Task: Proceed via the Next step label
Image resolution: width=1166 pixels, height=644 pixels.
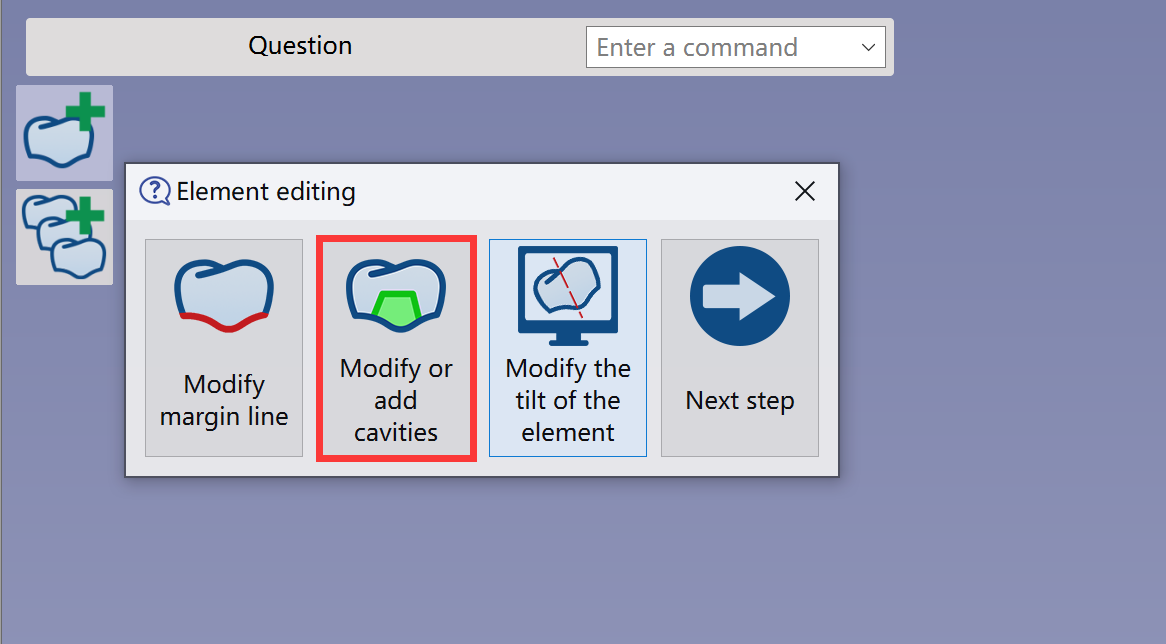Action: pyautogui.click(x=740, y=400)
